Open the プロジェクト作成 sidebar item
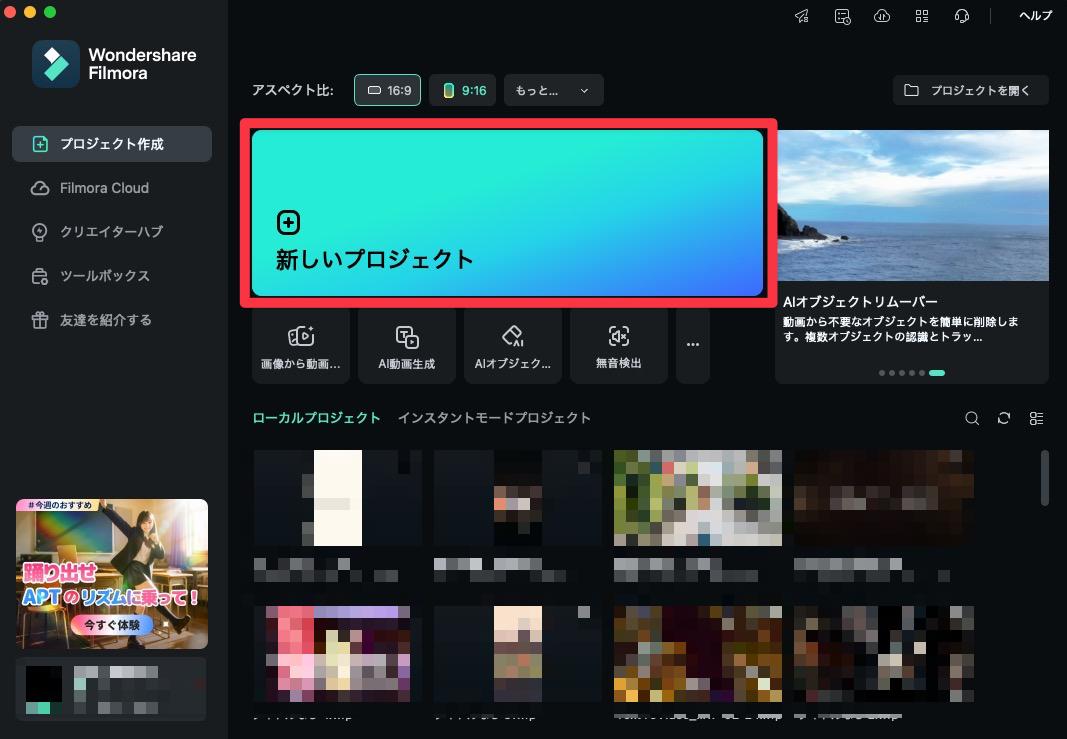This screenshot has width=1067, height=739. (x=112, y=144)
